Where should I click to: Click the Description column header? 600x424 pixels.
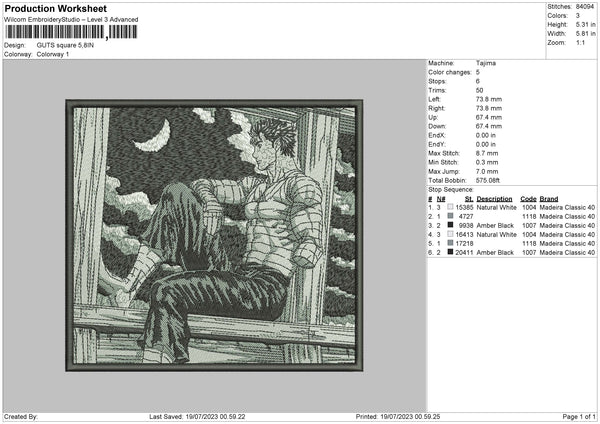pyautogui.click(x=494, y=199)
